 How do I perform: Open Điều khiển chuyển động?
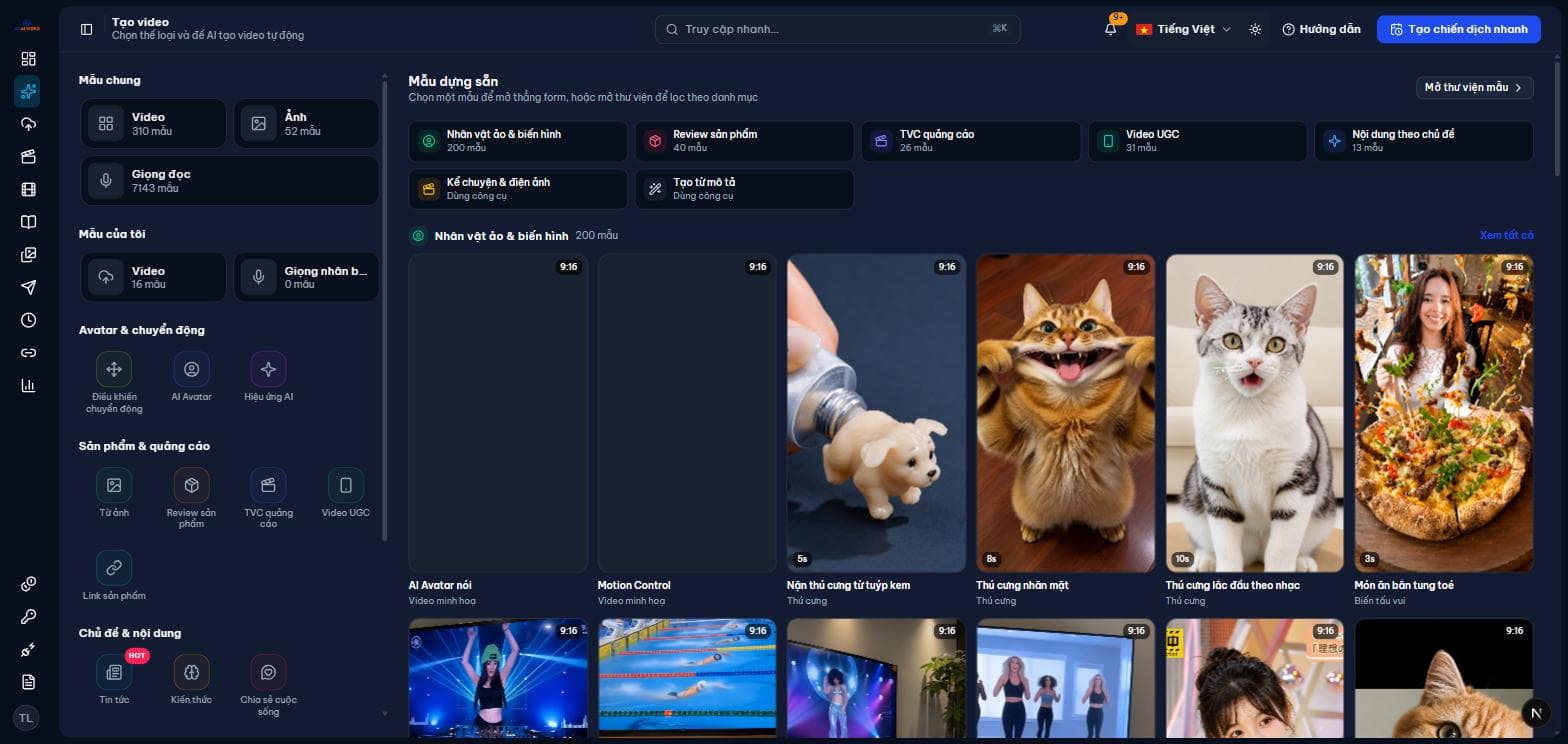tap(114, 369)
